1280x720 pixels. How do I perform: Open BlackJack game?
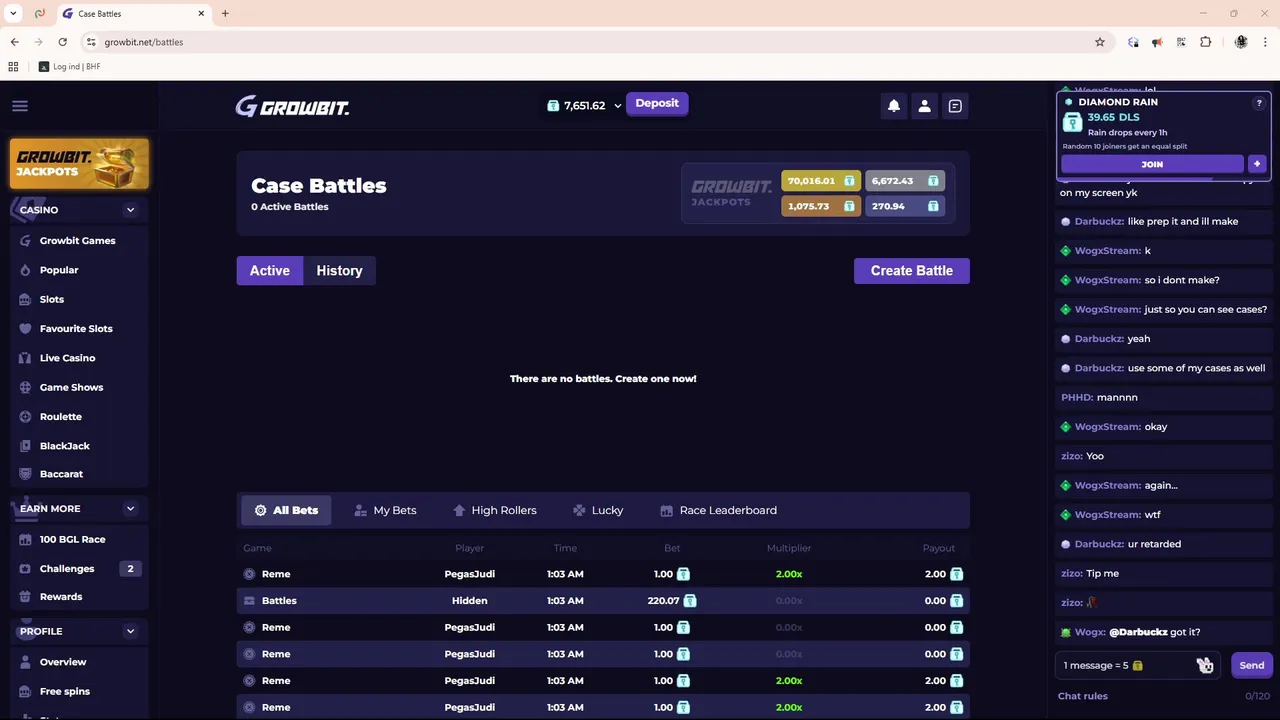64,446
